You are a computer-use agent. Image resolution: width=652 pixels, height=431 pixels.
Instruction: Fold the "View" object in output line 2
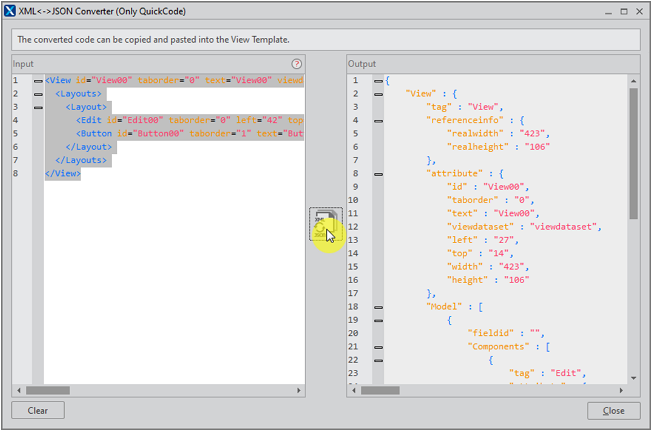(x=378, y=94)
